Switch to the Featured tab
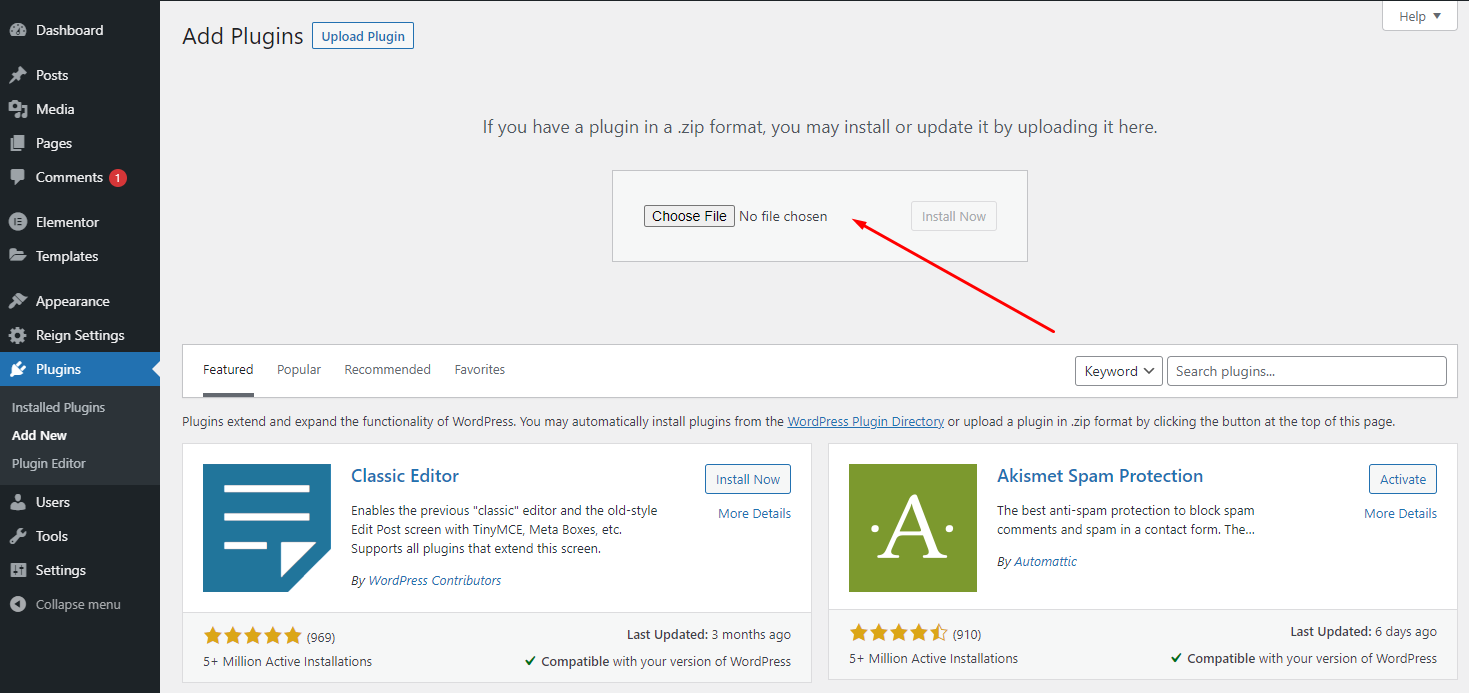This screenshot has width=1469, height=693. 228,370
